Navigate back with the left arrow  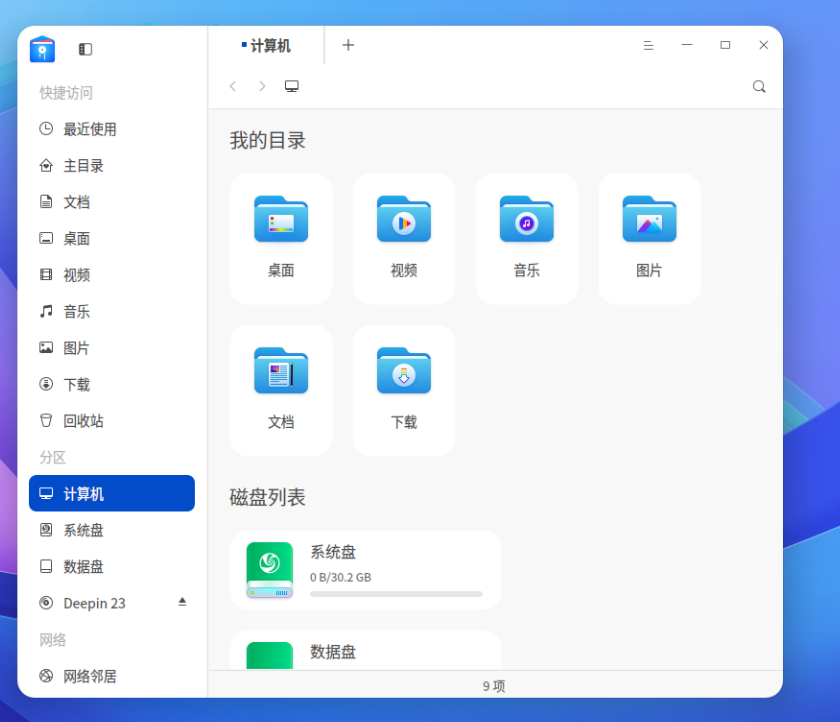233,86
